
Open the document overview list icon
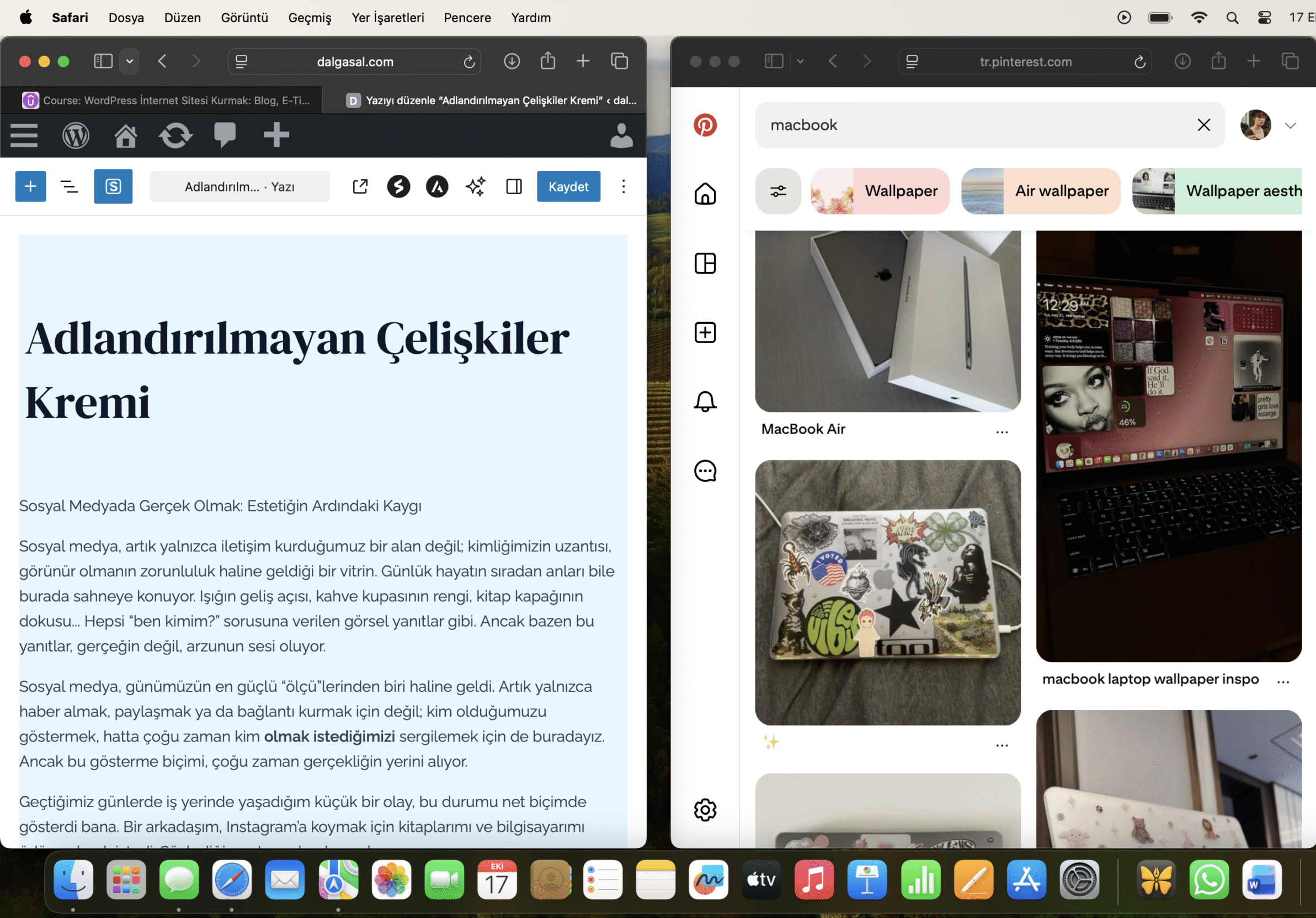70,186
